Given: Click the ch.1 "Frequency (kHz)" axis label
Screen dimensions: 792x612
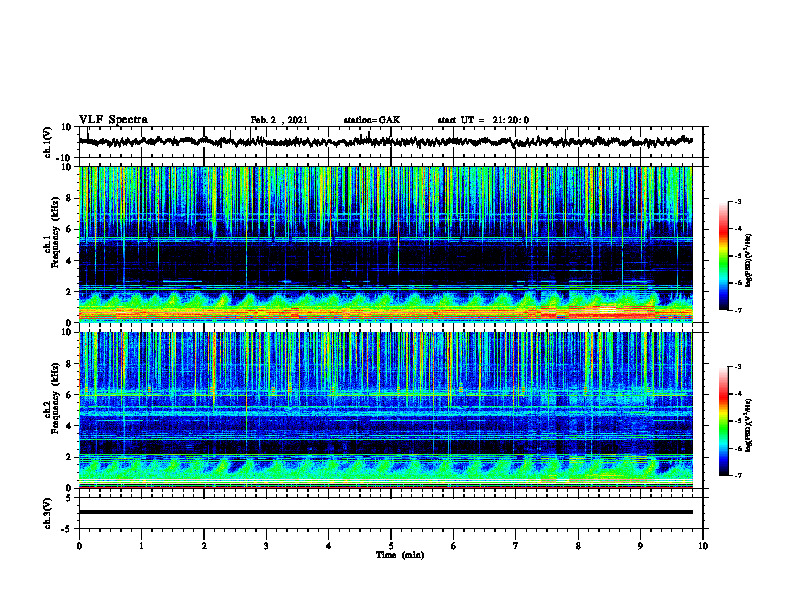Looking at the screenshot, I should click(55, 233).
